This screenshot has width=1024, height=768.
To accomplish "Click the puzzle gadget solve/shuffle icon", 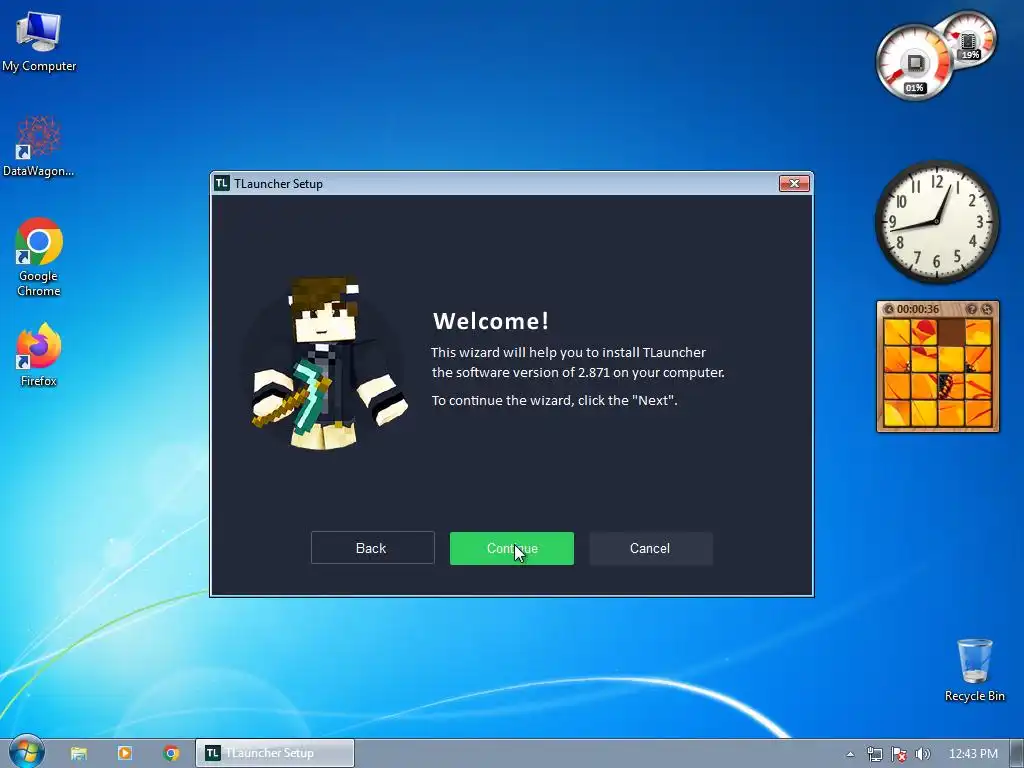I will coord(987,309).
